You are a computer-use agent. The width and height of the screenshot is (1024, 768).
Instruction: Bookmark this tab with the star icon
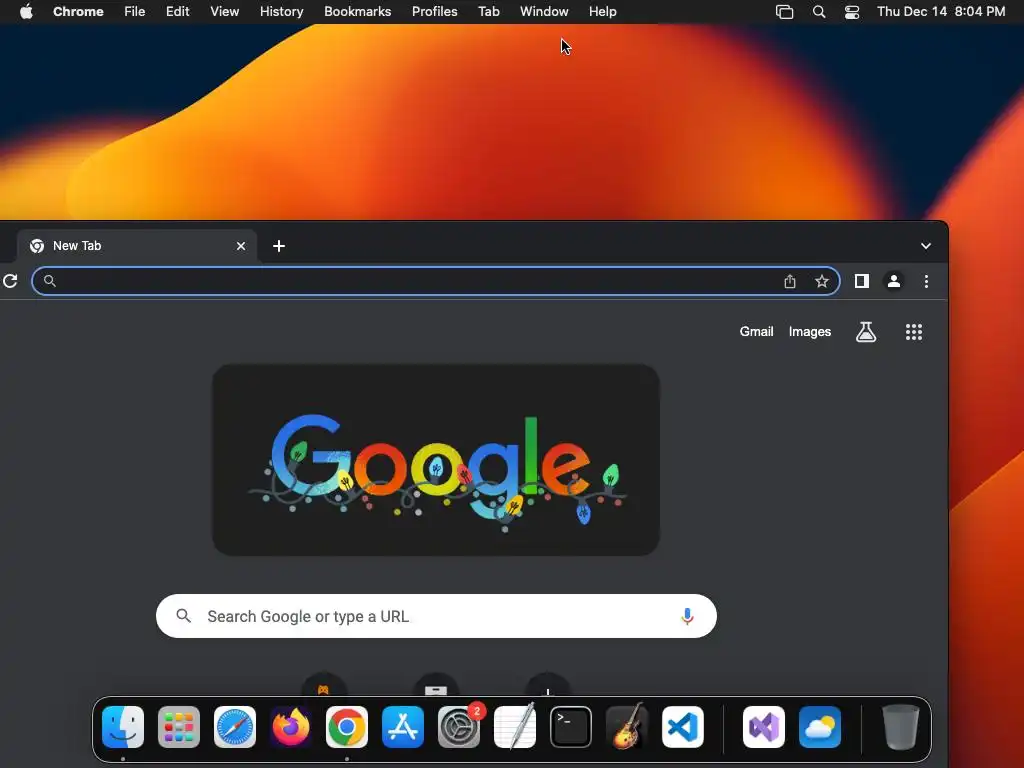click(822, 281)
